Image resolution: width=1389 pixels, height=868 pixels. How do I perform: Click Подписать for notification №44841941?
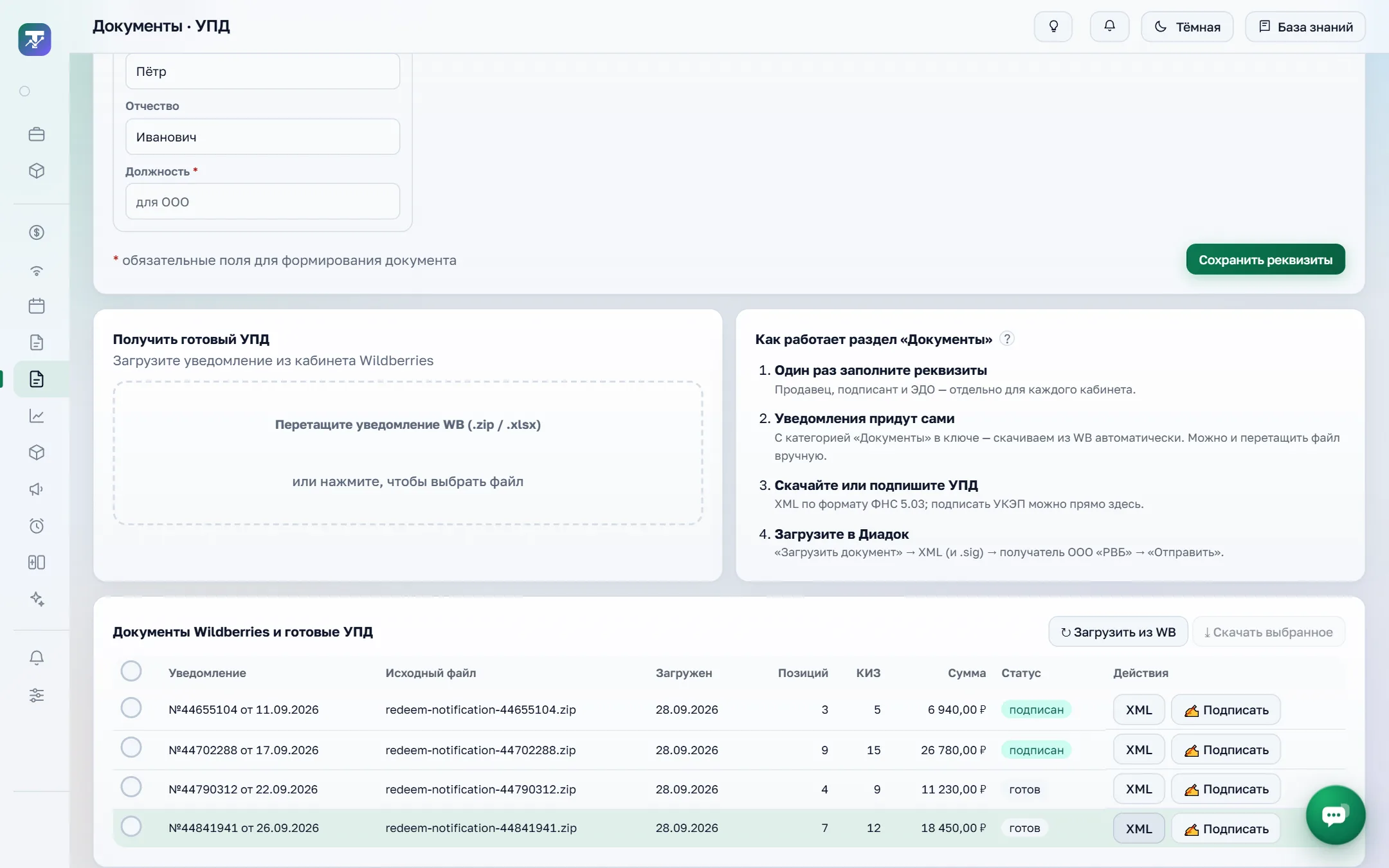pyautogui.click(x=1226, y=829)
